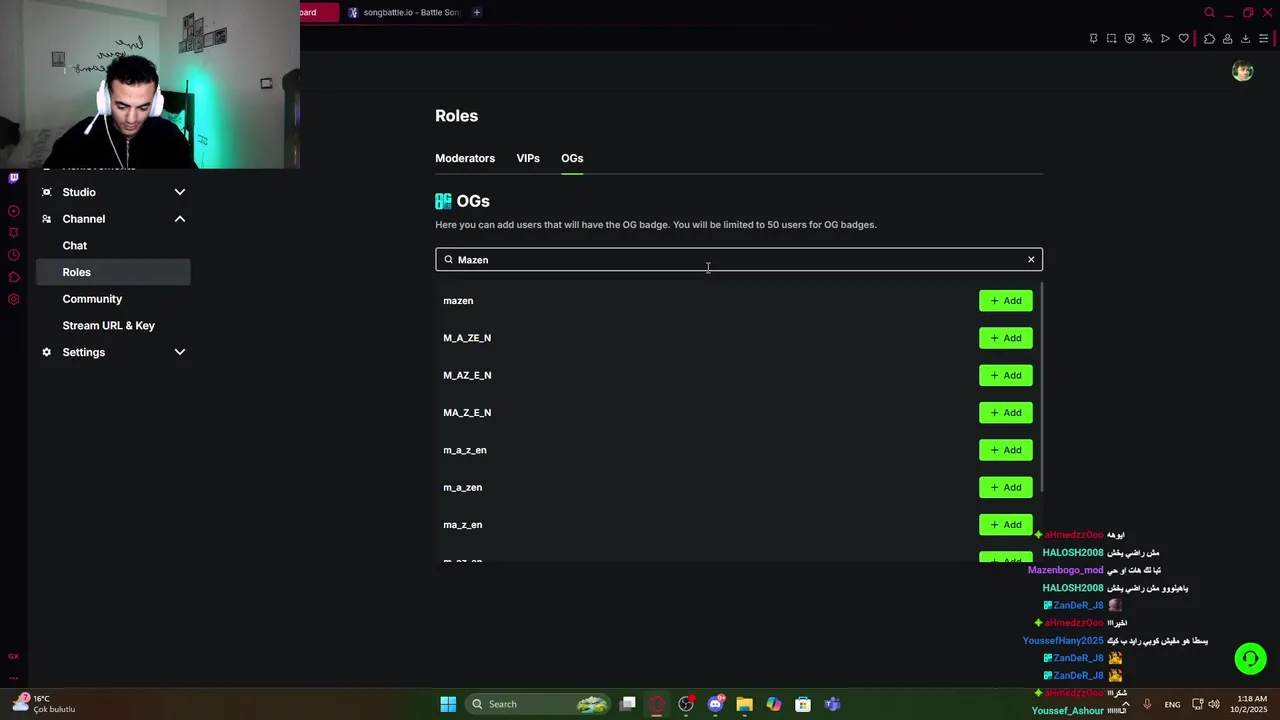Viewport: 1280px width, 720px height.
Task: Click the ad blocker shield icon
Action: [1129, 39]
